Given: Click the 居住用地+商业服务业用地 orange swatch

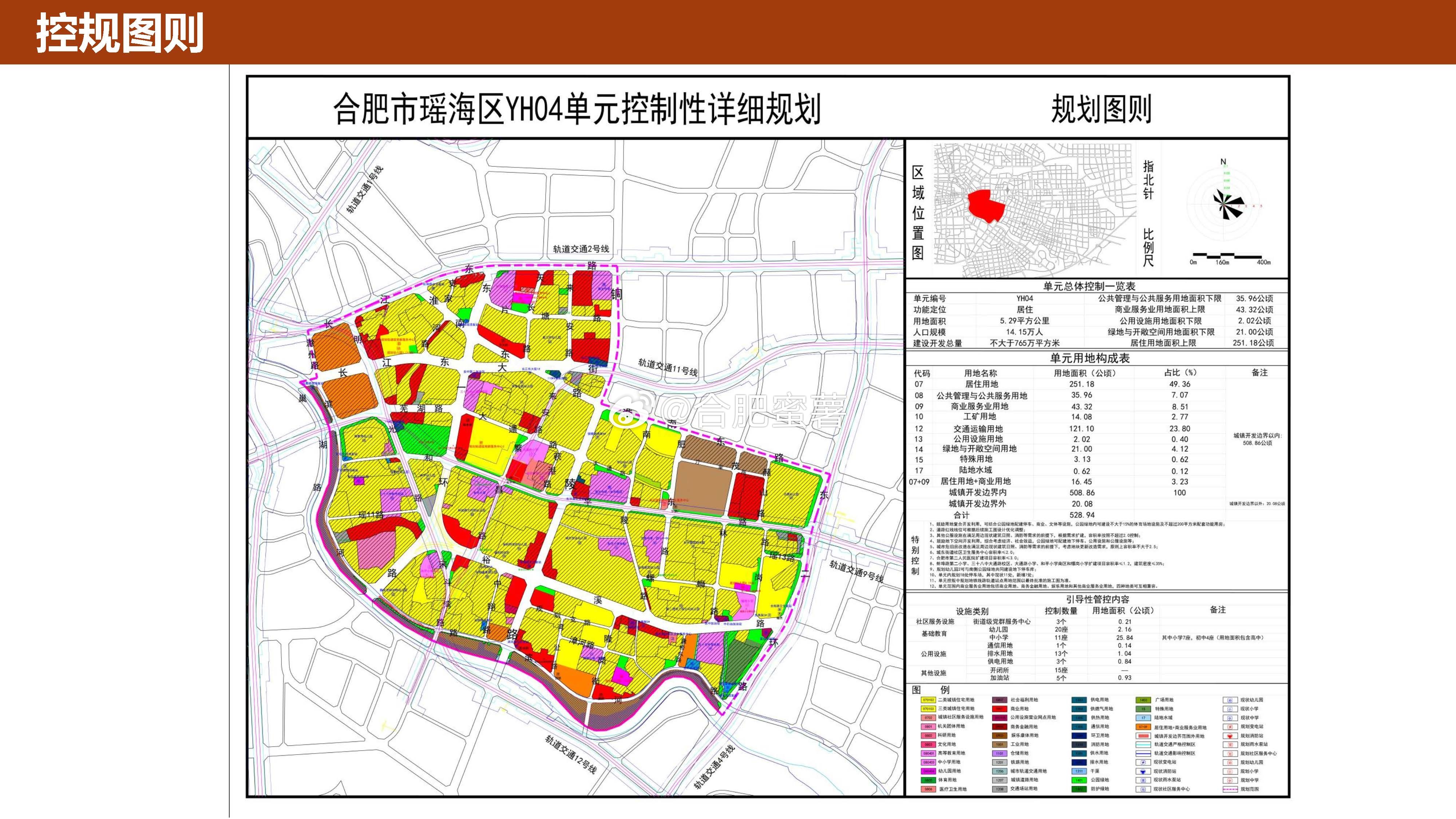Looking at the screenshot, I should tap(1143, 727).
